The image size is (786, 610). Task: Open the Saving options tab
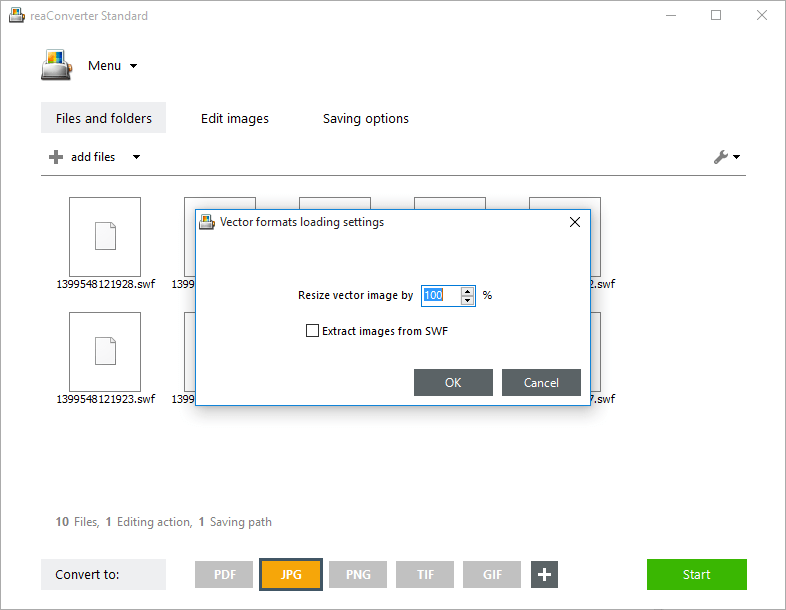pos(365,118)
